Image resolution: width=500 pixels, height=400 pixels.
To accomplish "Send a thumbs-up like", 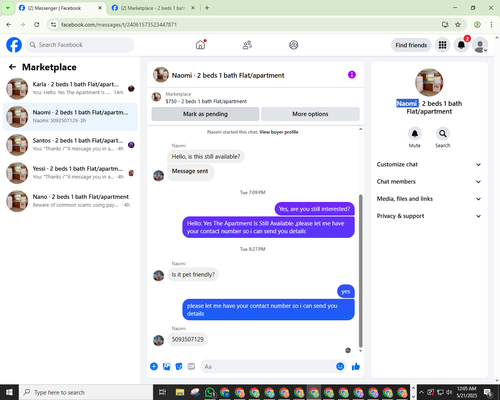I will tap(356, 367).
